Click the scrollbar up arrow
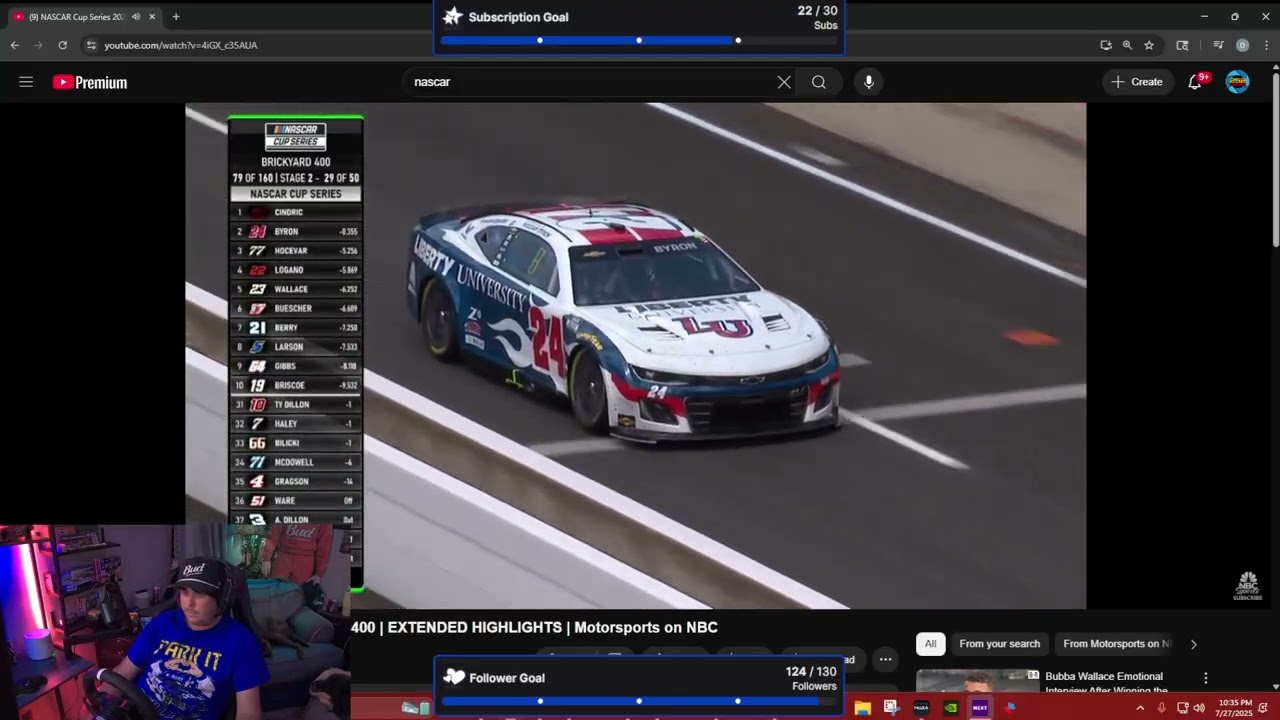1280x720 pixels. [x=1275, y=67]
